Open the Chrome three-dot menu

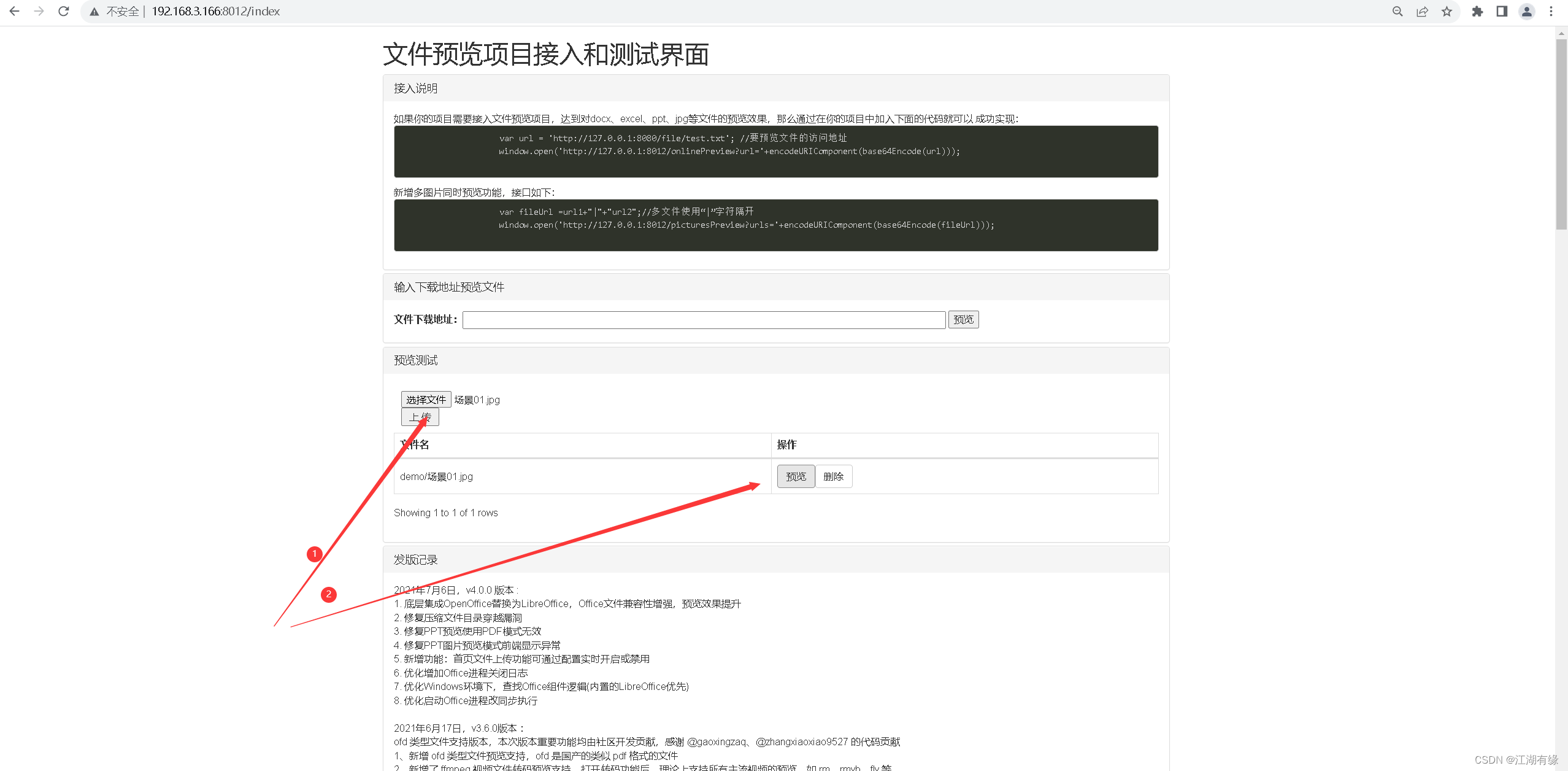(x=1551, y=12)
